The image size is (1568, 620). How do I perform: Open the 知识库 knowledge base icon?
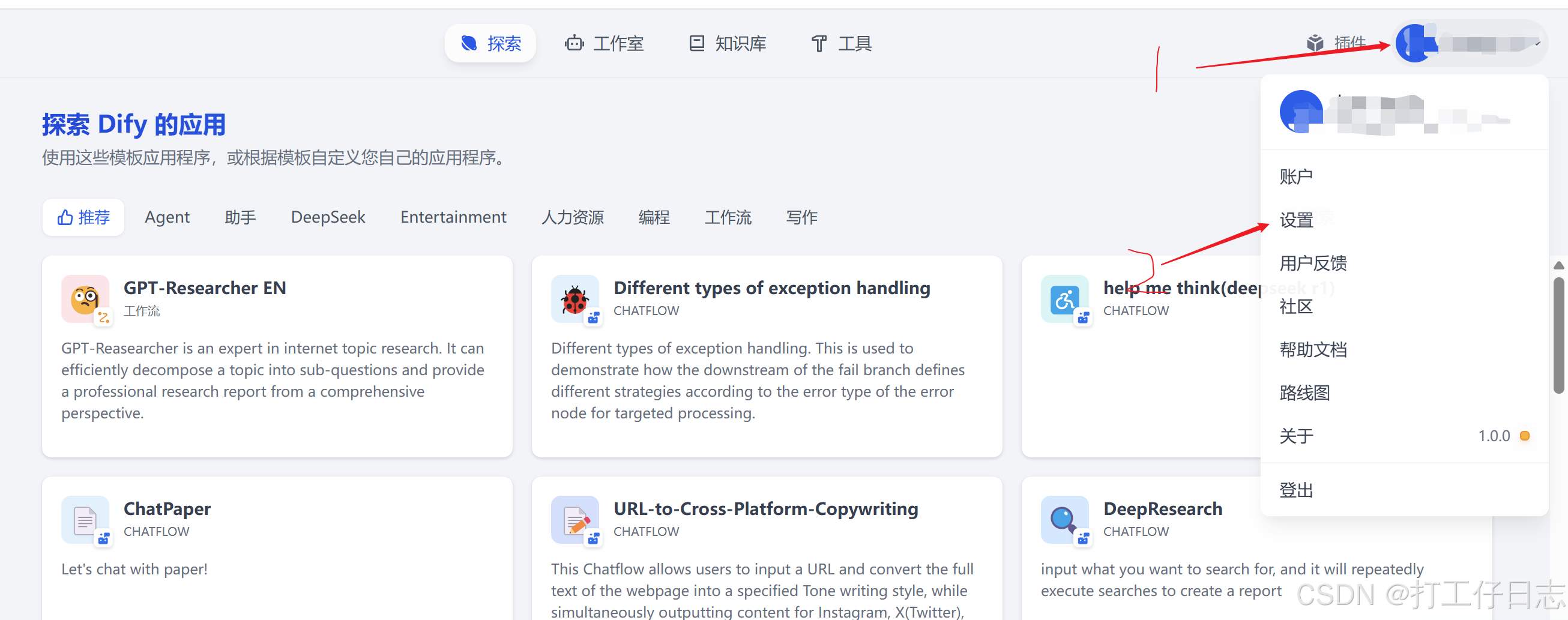coord(697,43)
